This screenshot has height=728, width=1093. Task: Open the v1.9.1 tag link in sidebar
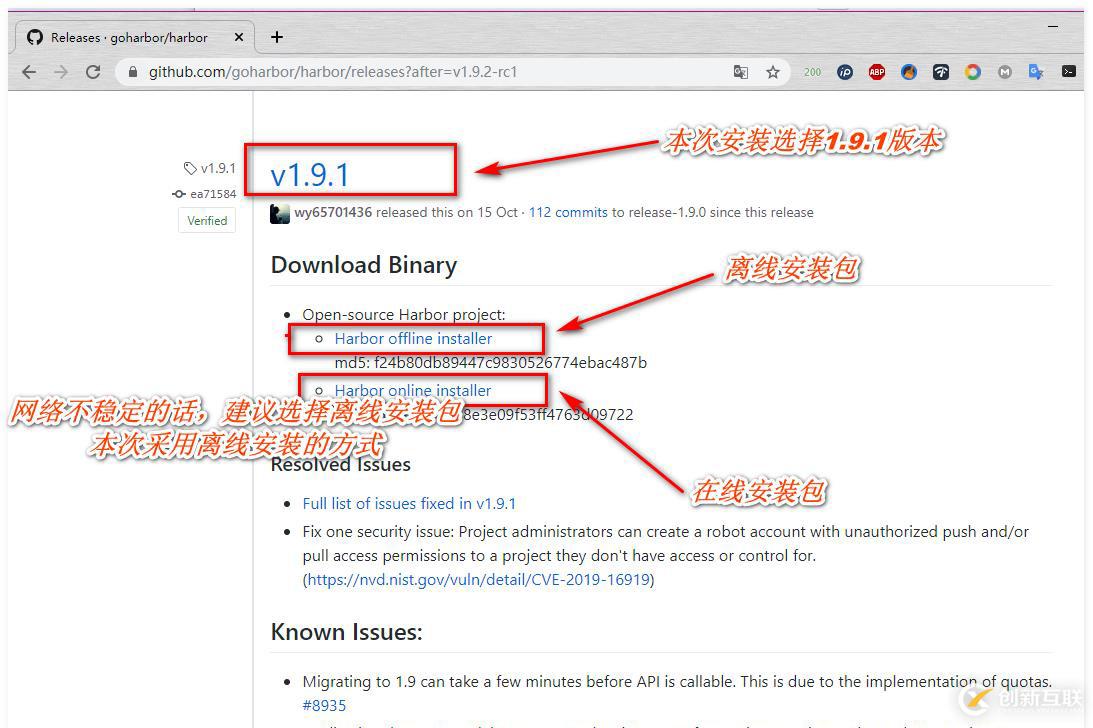pyautogui.click(x=210, y=168)
